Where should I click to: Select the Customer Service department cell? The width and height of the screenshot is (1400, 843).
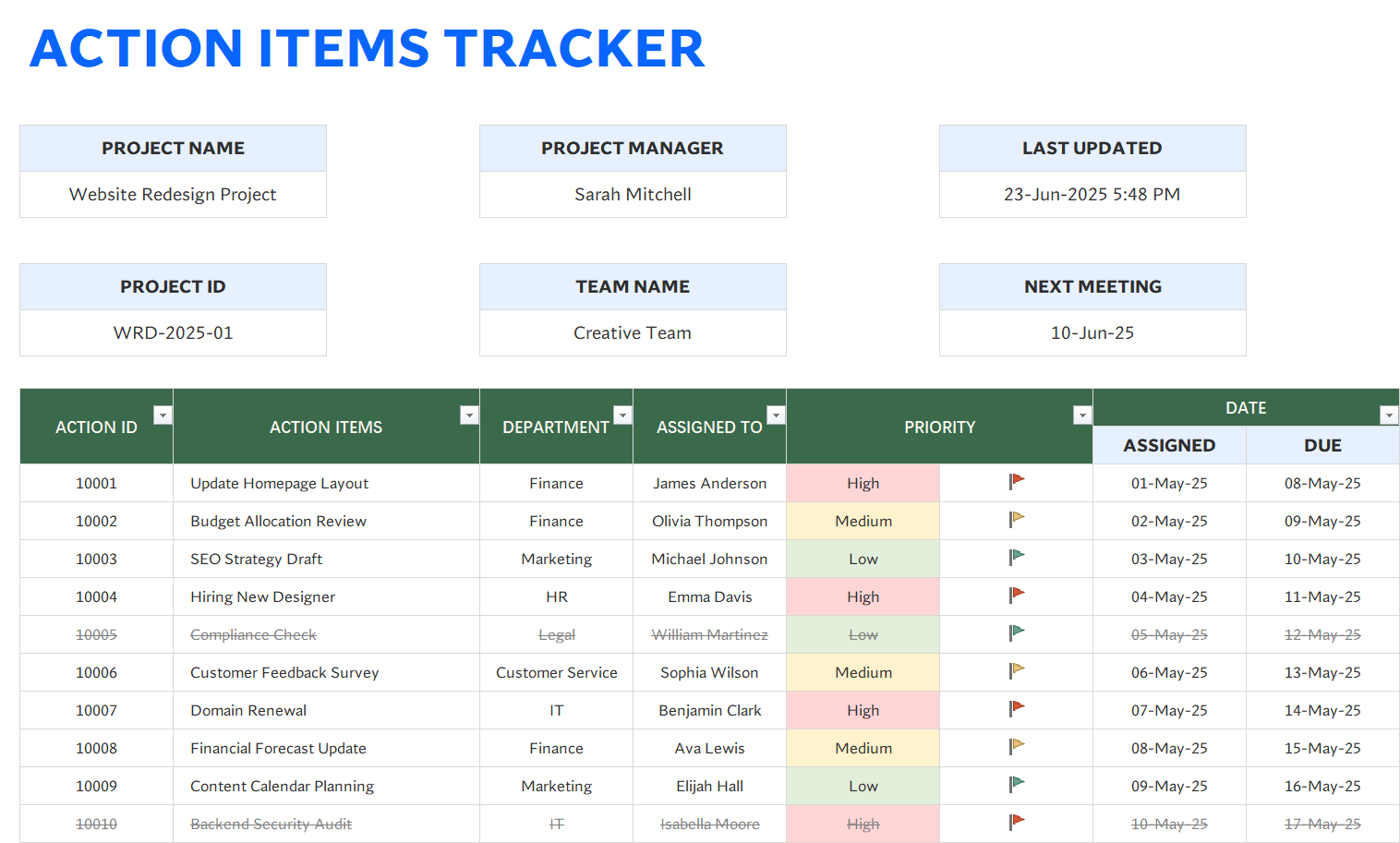(556, 672)
